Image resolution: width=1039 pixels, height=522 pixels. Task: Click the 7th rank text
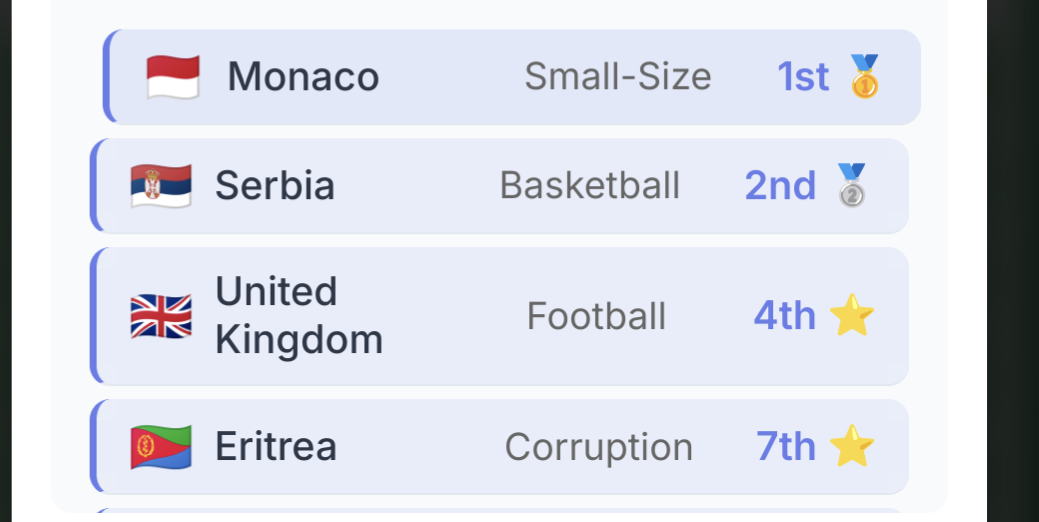point(786,446)
